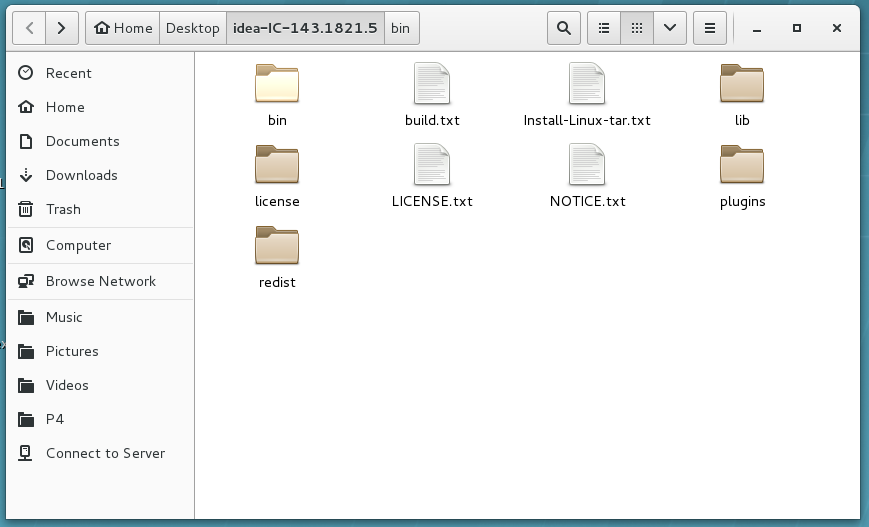
Task: Select the bin folder icon
Action: click(x=277, y=83)
